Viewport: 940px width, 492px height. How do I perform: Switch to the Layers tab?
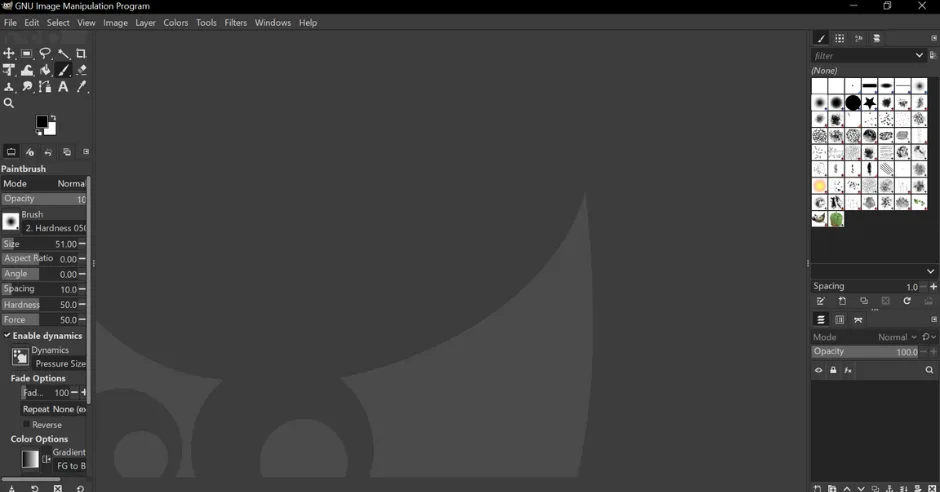(x=821, y=320)
